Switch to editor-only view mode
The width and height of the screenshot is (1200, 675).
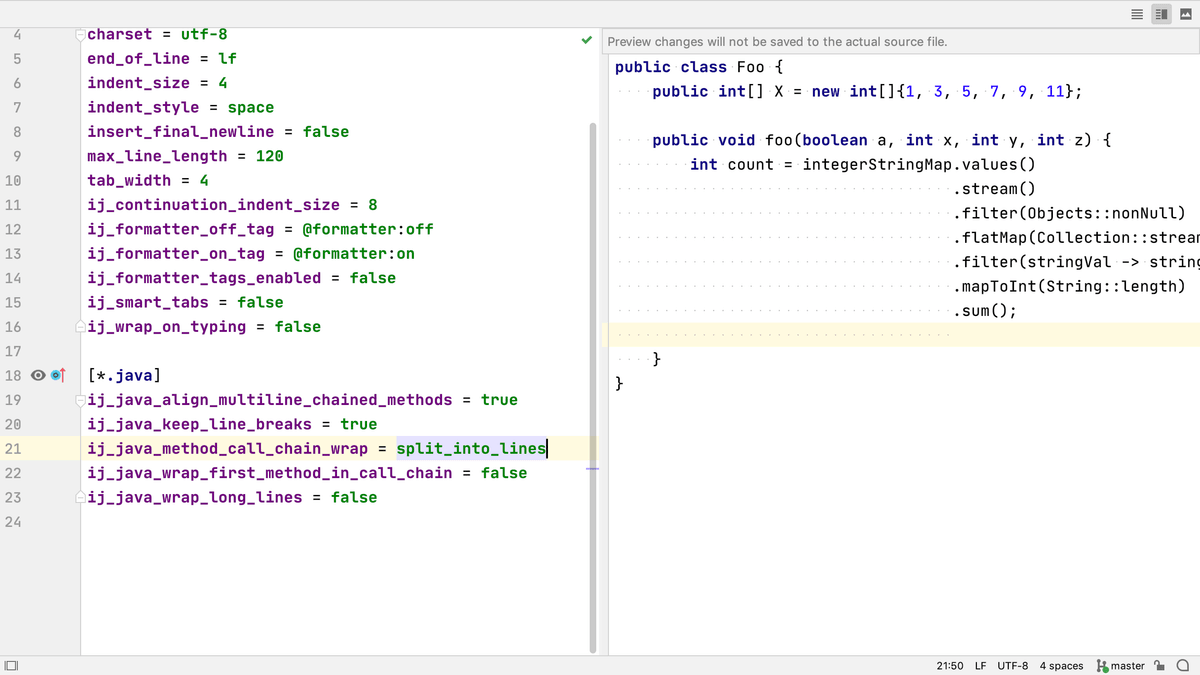(1136, 13)
